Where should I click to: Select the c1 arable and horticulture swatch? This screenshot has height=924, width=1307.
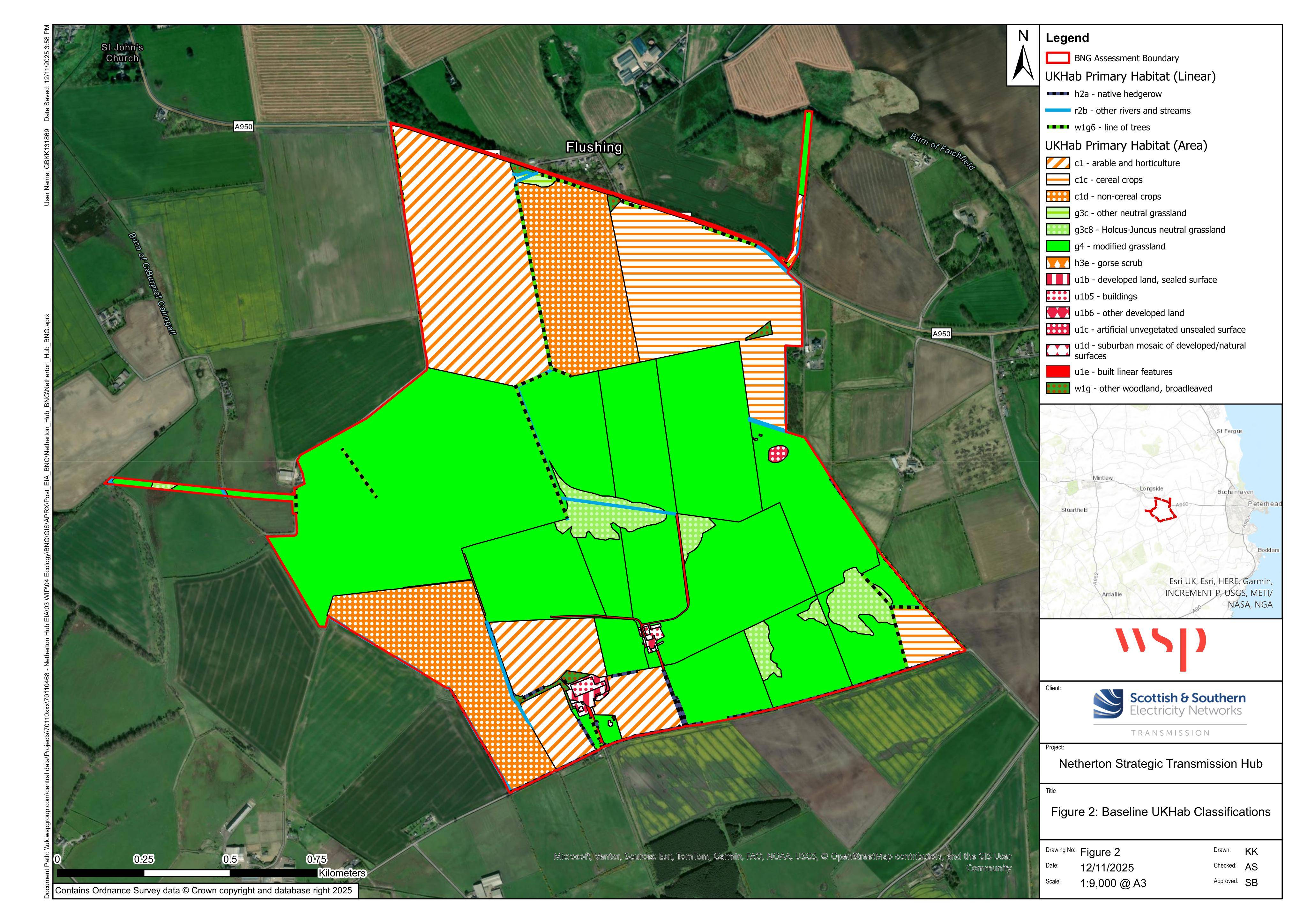(x=1058, y=163)
